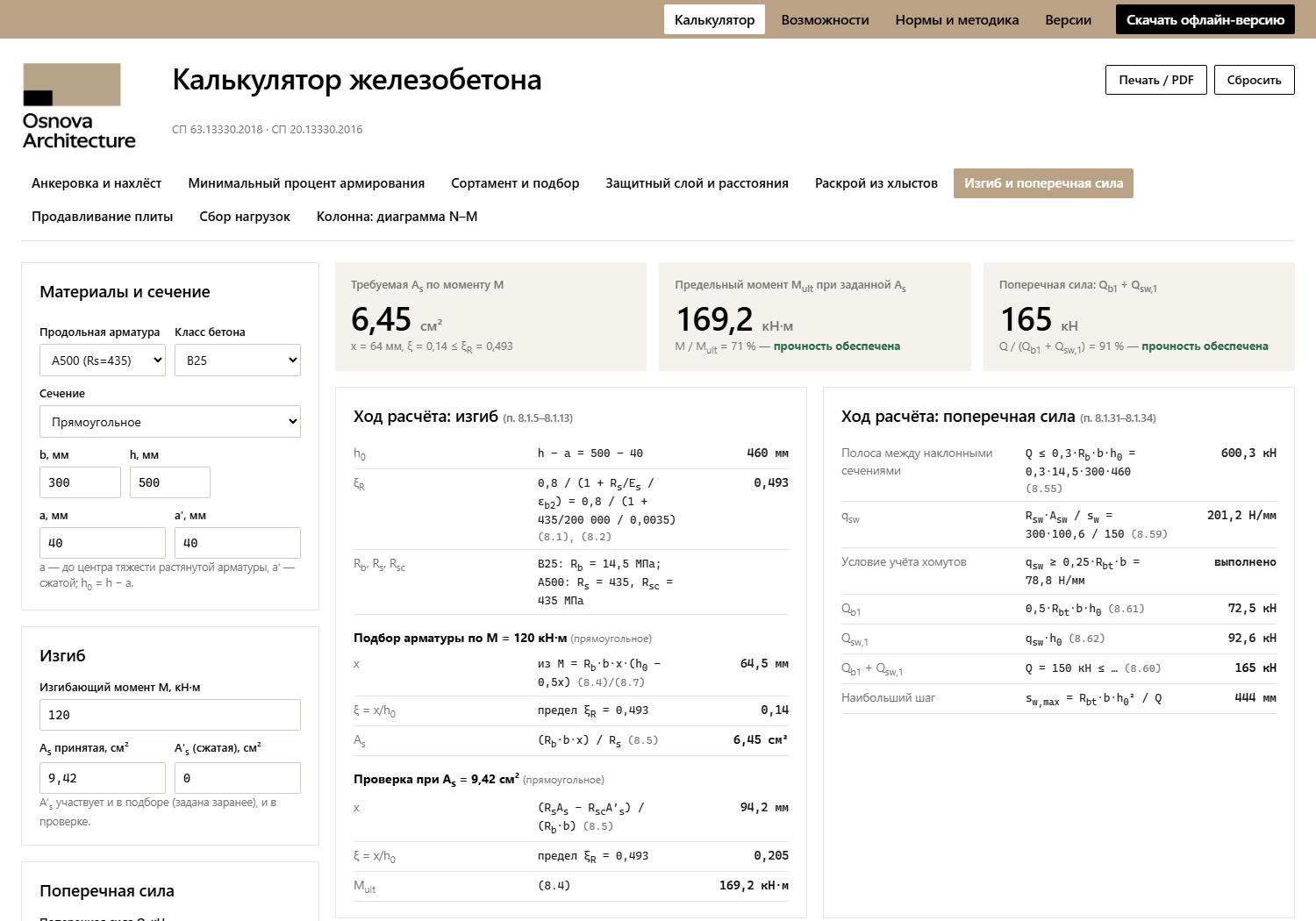Click the x value 64,5 мм
Image resolution: width=1316 pixels, height=921 pixels.
pos(764,664)
